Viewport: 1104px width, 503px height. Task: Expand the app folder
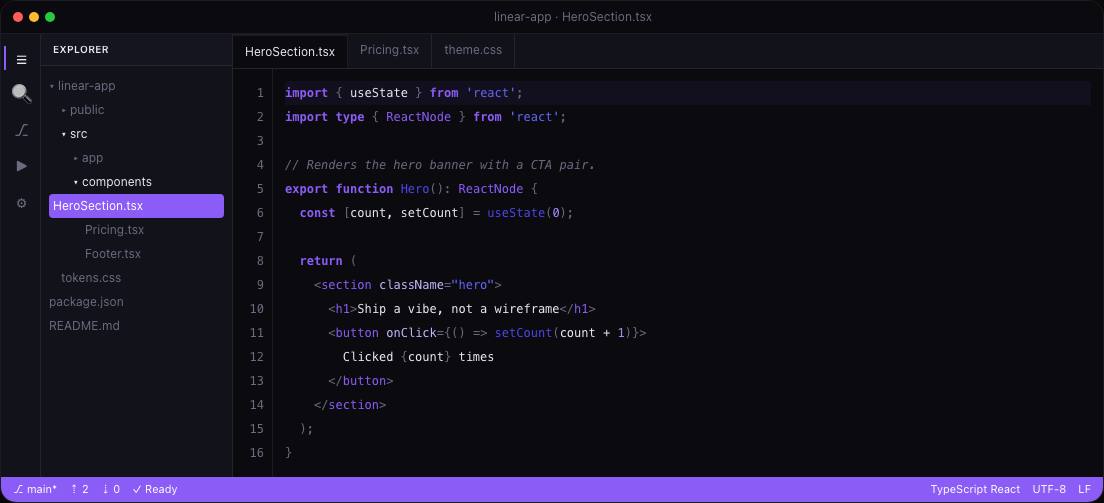click(88, 158)
